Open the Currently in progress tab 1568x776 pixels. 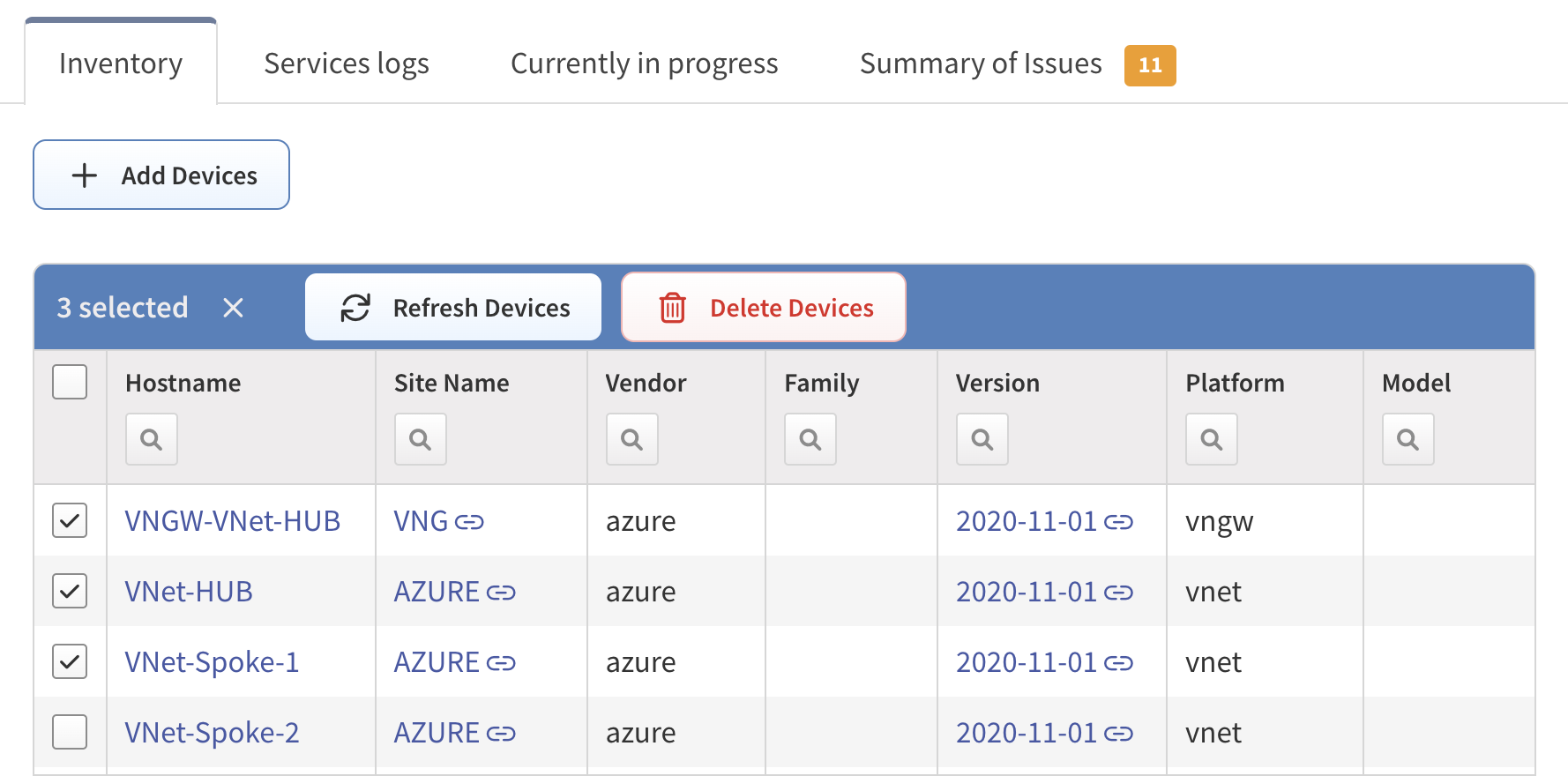tap(644, 63)
